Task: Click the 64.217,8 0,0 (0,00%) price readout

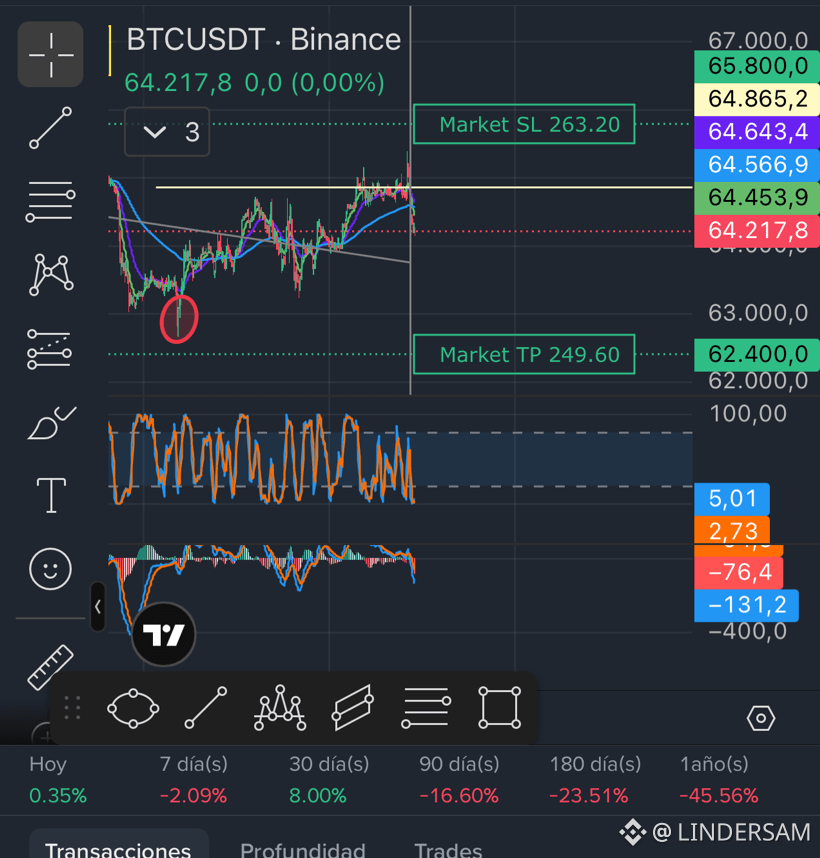Action: click(254, 83)
